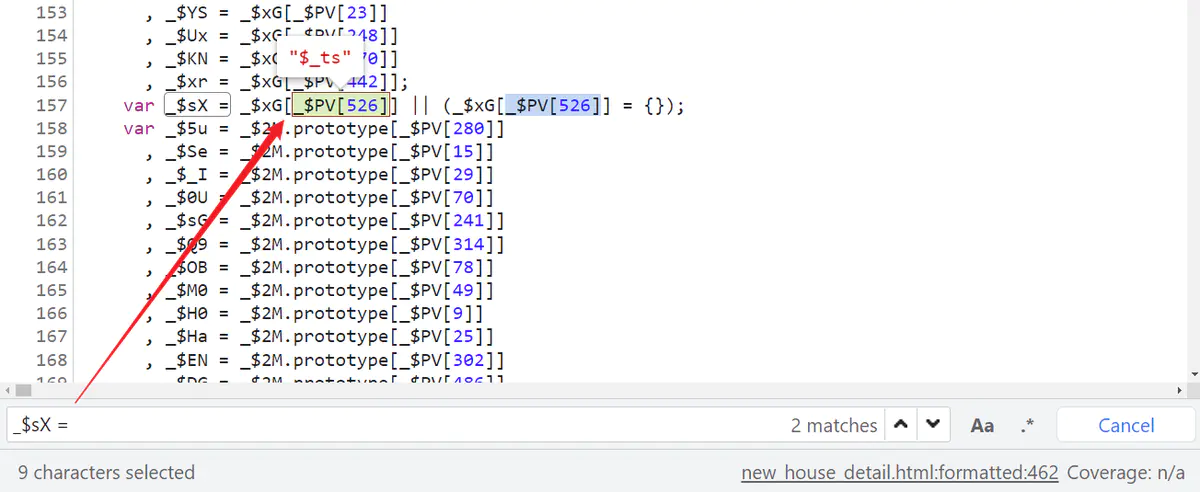The height and width of the screenshot is (492, 1200).
Task: Jump to previous search match arrow
Action: [901, 425]
